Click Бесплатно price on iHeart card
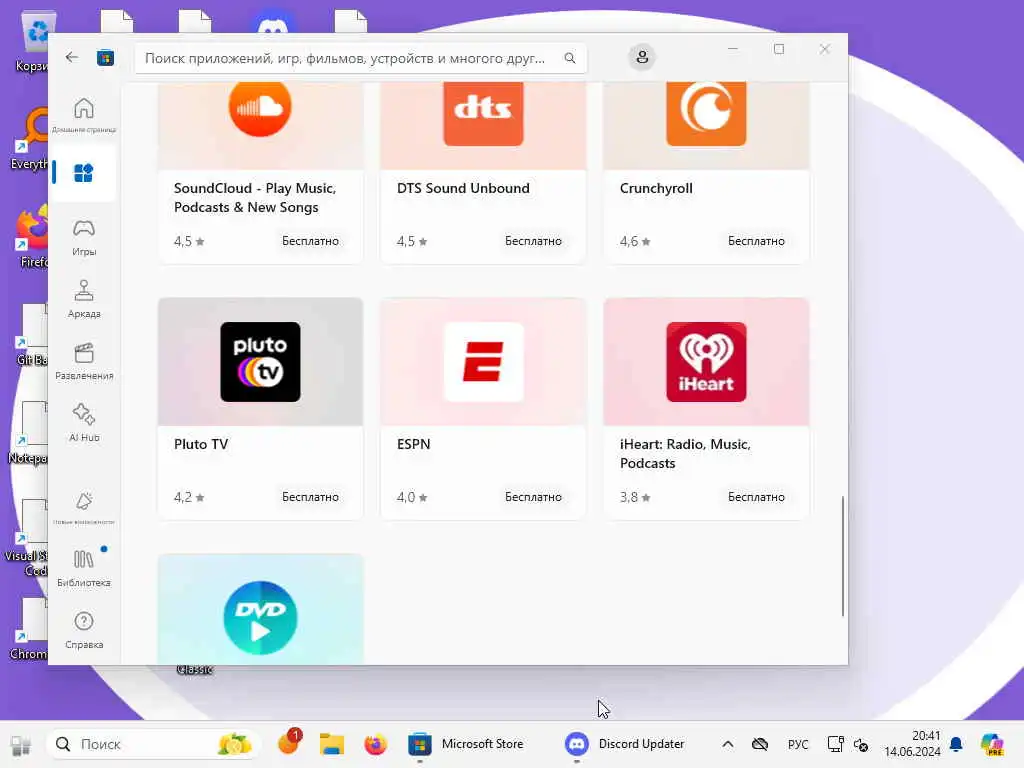The image size is (1024, 768). [x=756, y=497]
